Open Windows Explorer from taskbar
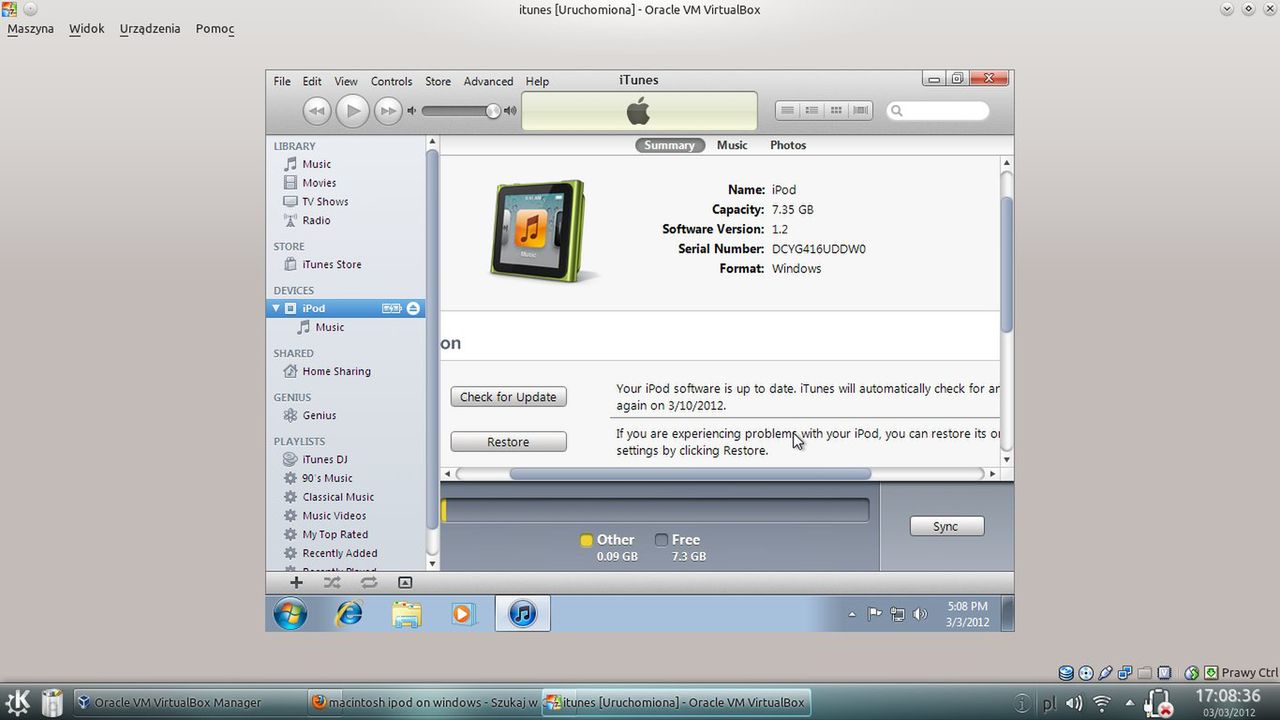This screenshot has width=1280, height=720. pos(406,613)
